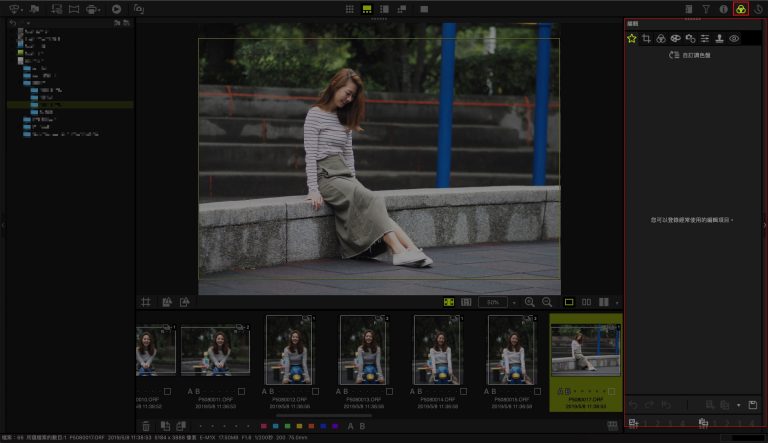Select the thumbnail P5080013.ORF in filmstrip
This screenshot has height=443, width=768.
tap(362, 350)
